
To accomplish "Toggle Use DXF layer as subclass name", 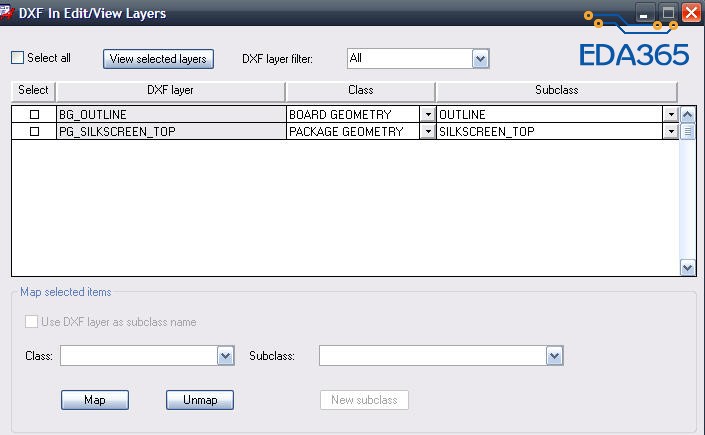I will pos(31,322).
